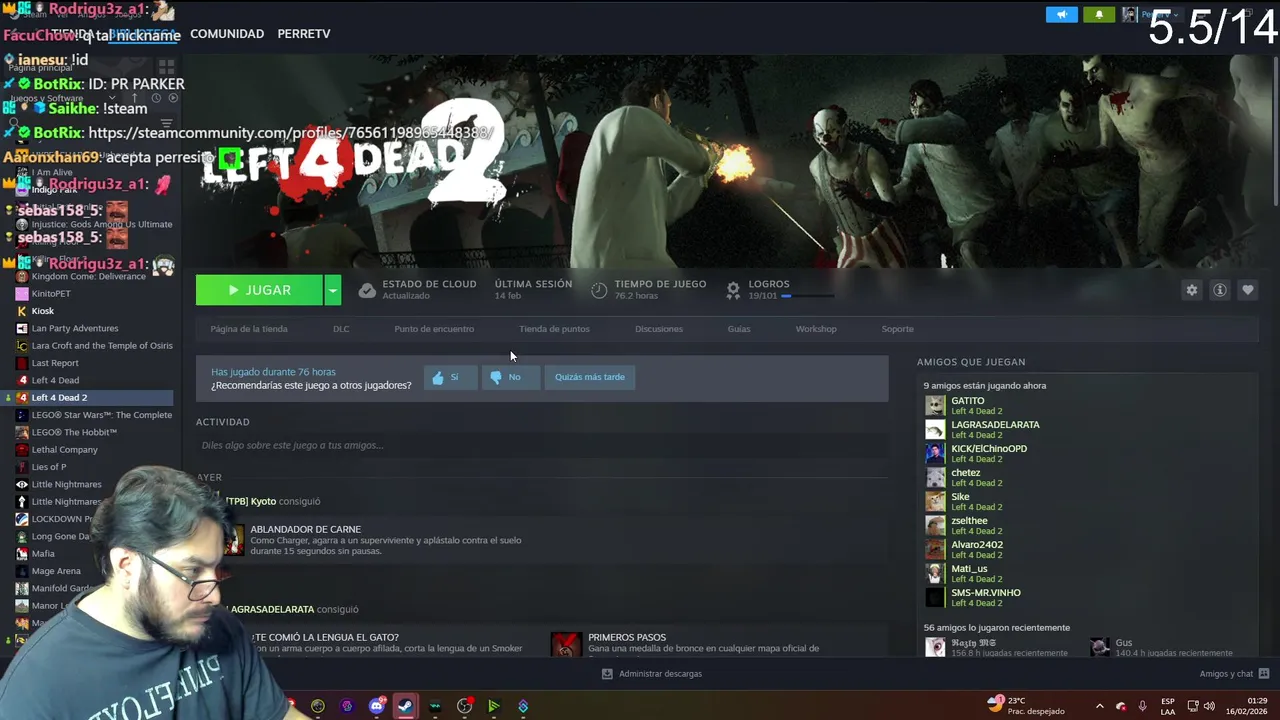Expand the profile name dropdown in header
Viewport: 1280px width, 720px height.
(x=1176, y=14)
